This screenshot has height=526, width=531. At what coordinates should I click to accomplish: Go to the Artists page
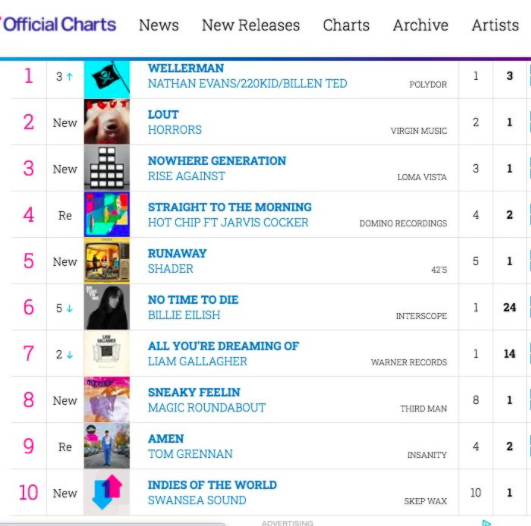pyautogui.click(x=495, y=25)
